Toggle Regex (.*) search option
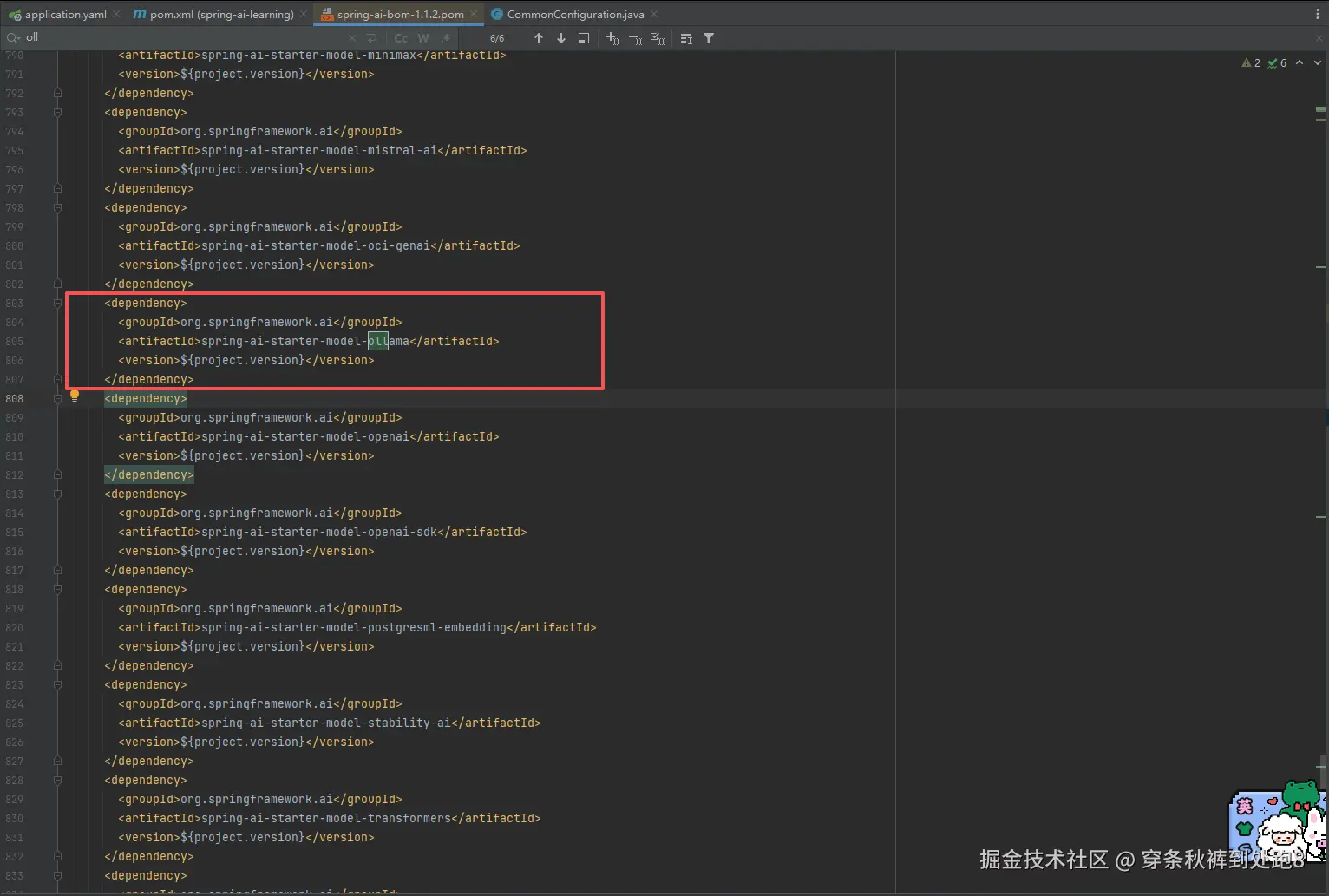 click(x=446, y=38)
